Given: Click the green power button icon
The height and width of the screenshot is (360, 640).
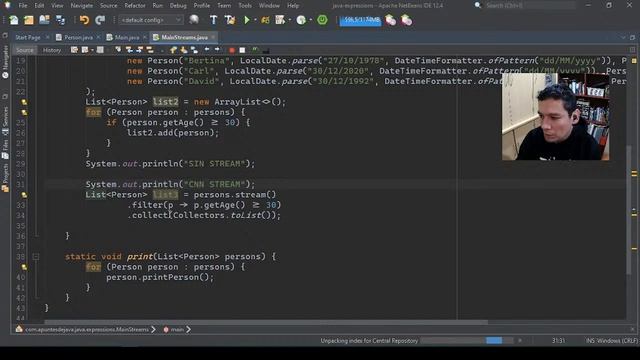Looking at the screenshot, I should (x=322, y=20).
